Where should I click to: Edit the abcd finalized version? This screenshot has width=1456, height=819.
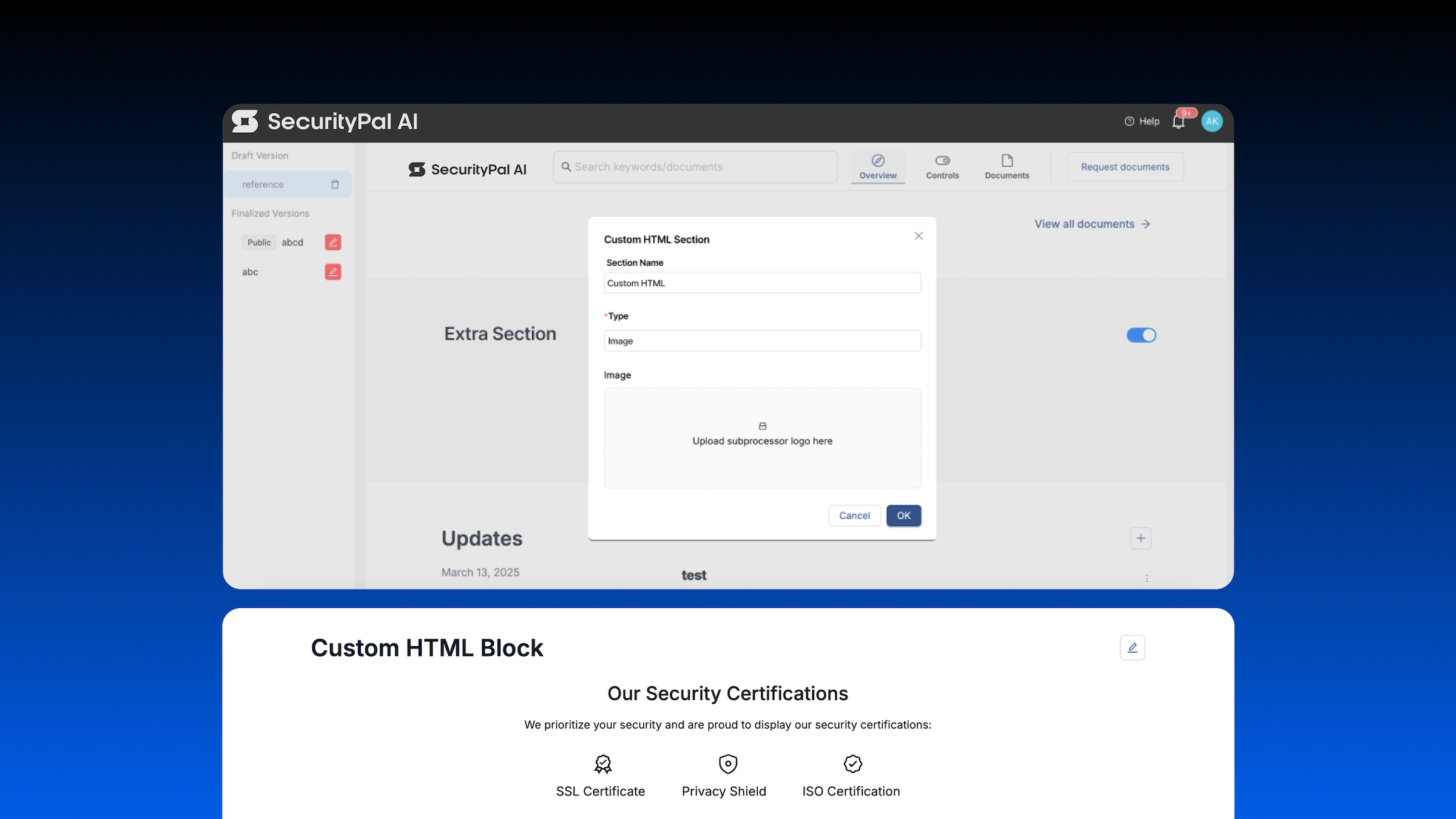332,242
